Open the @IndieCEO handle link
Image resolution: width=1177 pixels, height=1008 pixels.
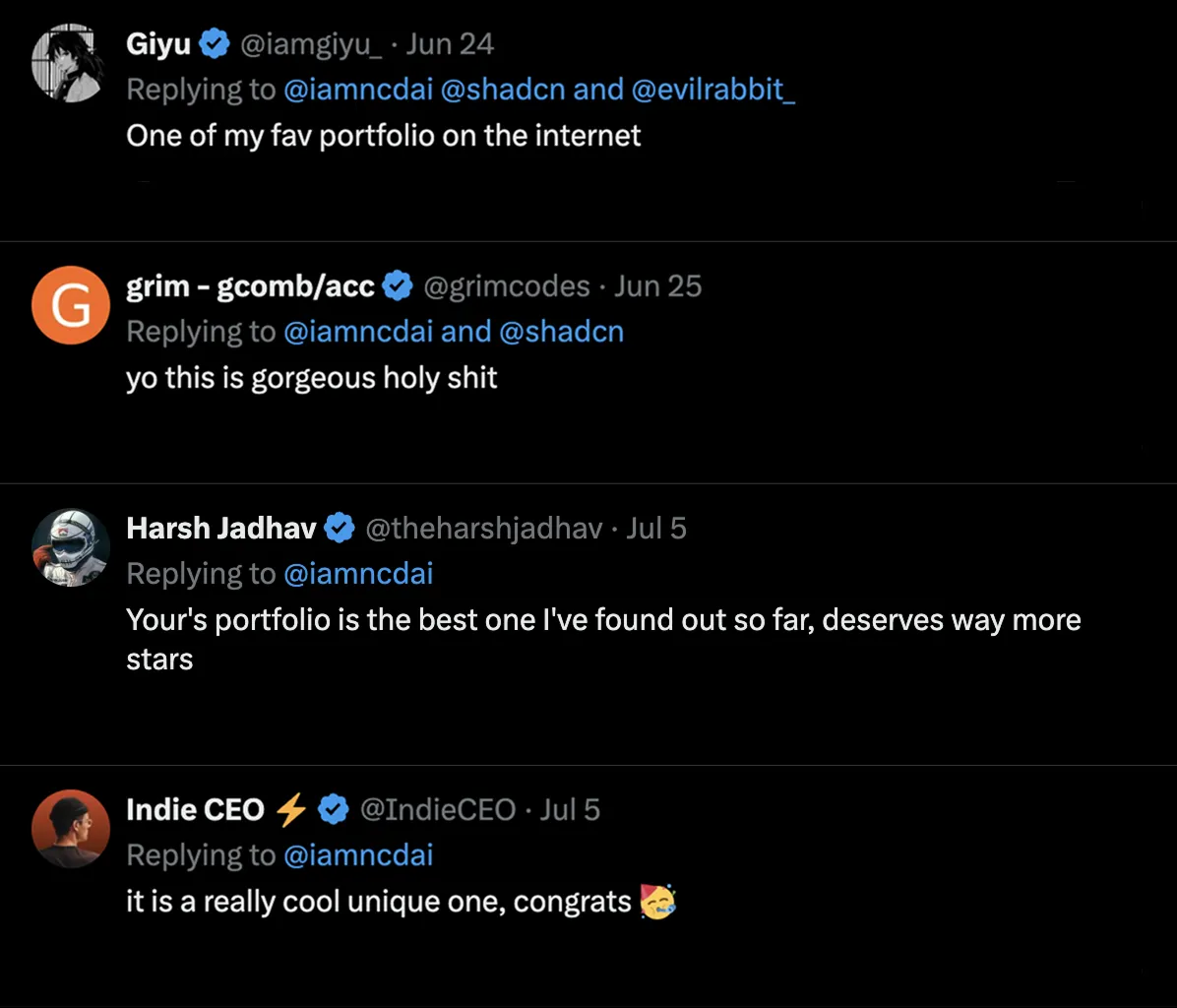tap(437, 810)
